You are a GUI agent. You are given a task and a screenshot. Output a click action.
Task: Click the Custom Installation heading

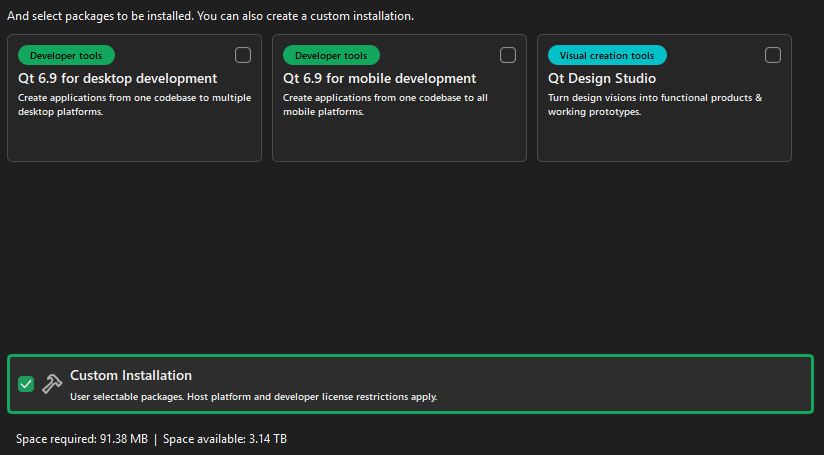(x=131, y=375)
